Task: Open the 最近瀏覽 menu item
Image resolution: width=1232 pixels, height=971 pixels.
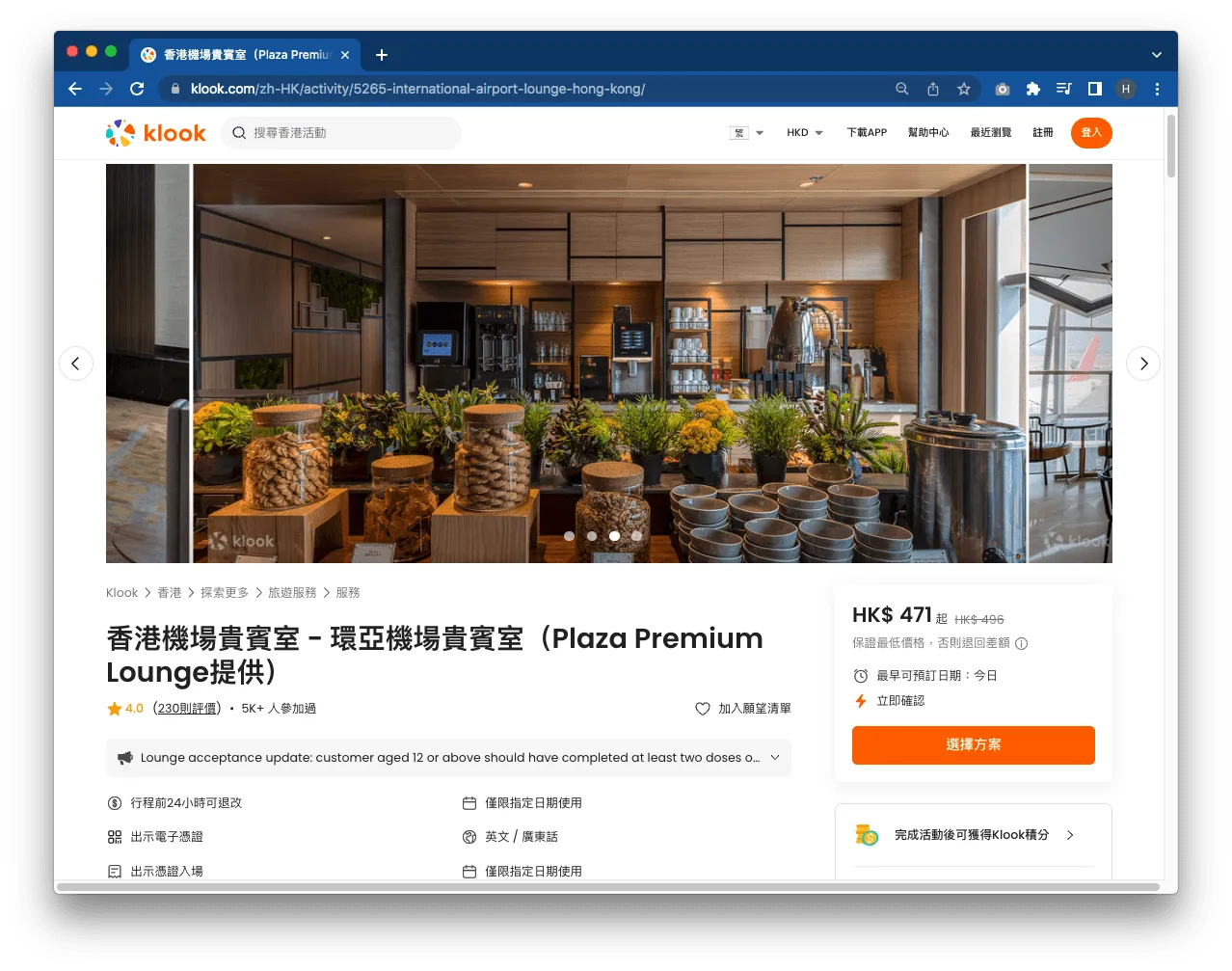Action: [991, 133]
